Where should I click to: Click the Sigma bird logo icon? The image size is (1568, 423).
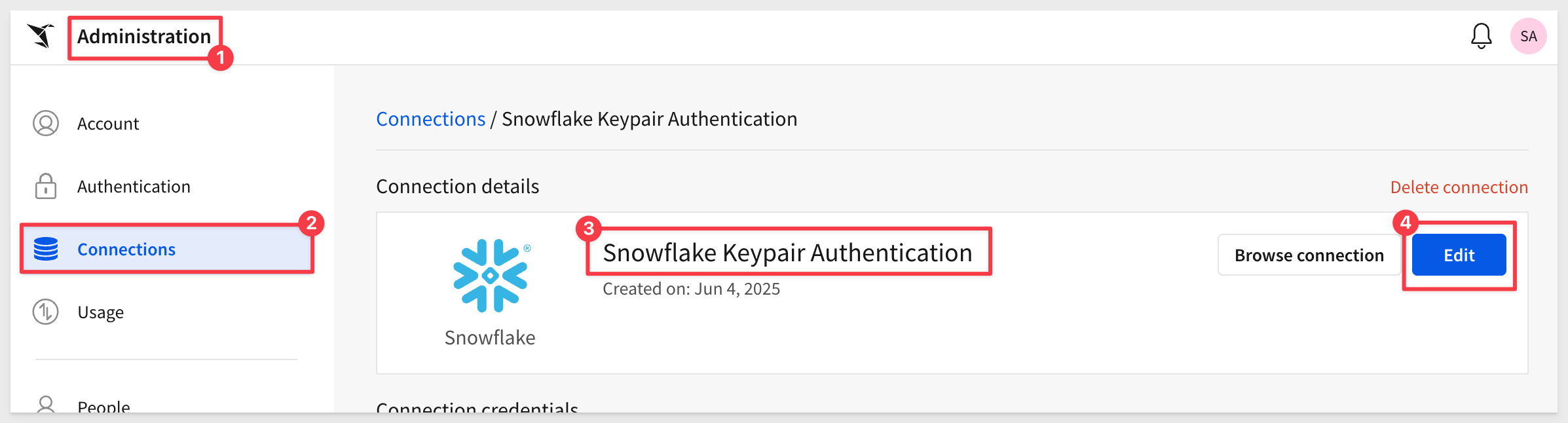(x=41, y=36)
